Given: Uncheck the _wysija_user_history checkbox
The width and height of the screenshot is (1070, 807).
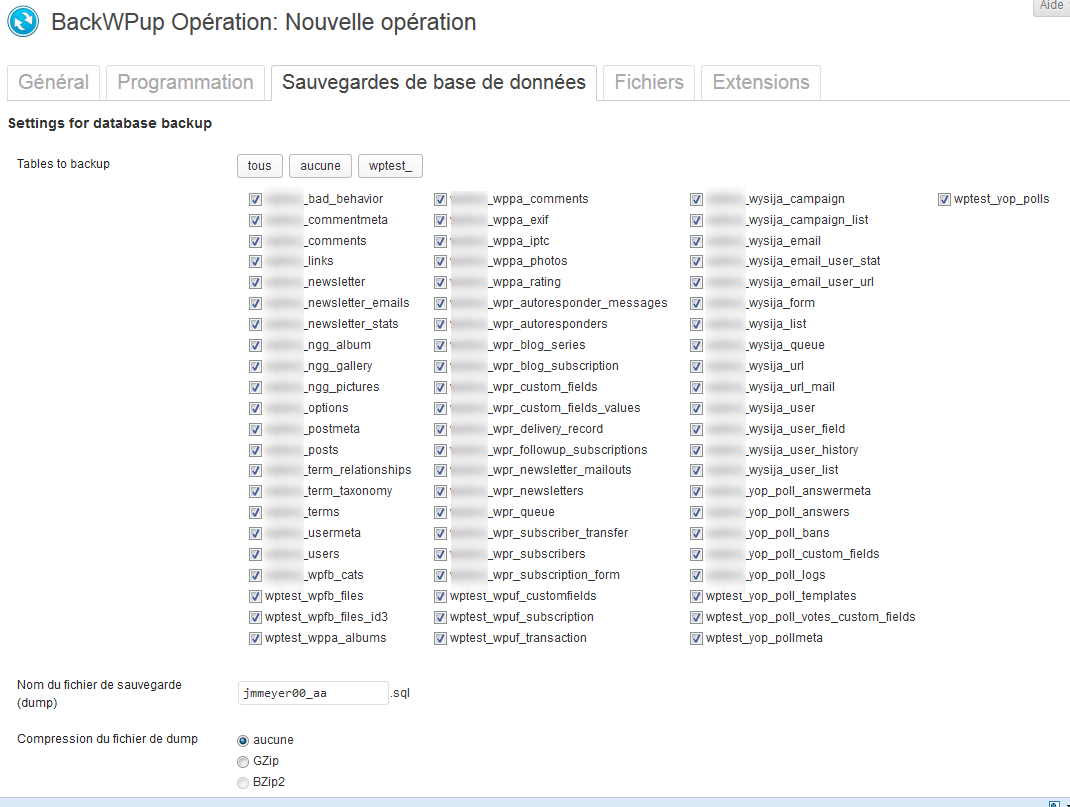Looking at the screenshot, I should (x=696, y=451).
